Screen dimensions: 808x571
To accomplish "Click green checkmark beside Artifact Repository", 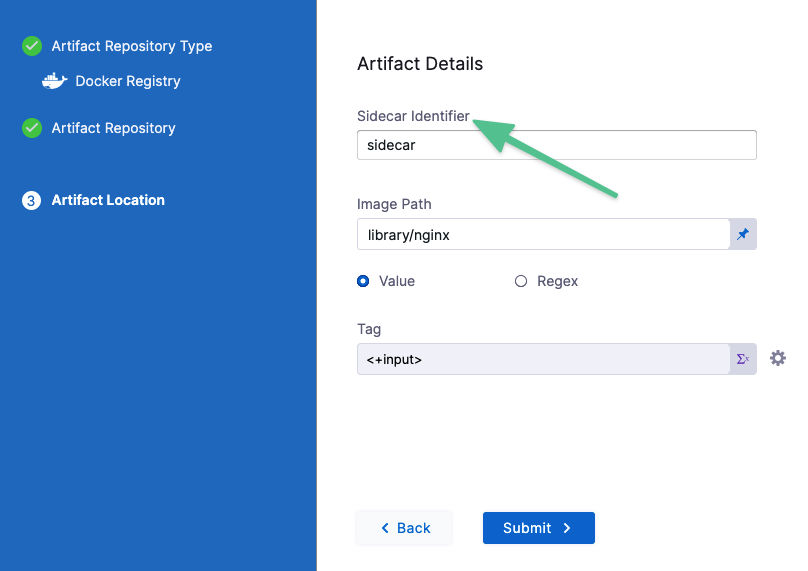I will pyautogui.click(x=32, y=128).
